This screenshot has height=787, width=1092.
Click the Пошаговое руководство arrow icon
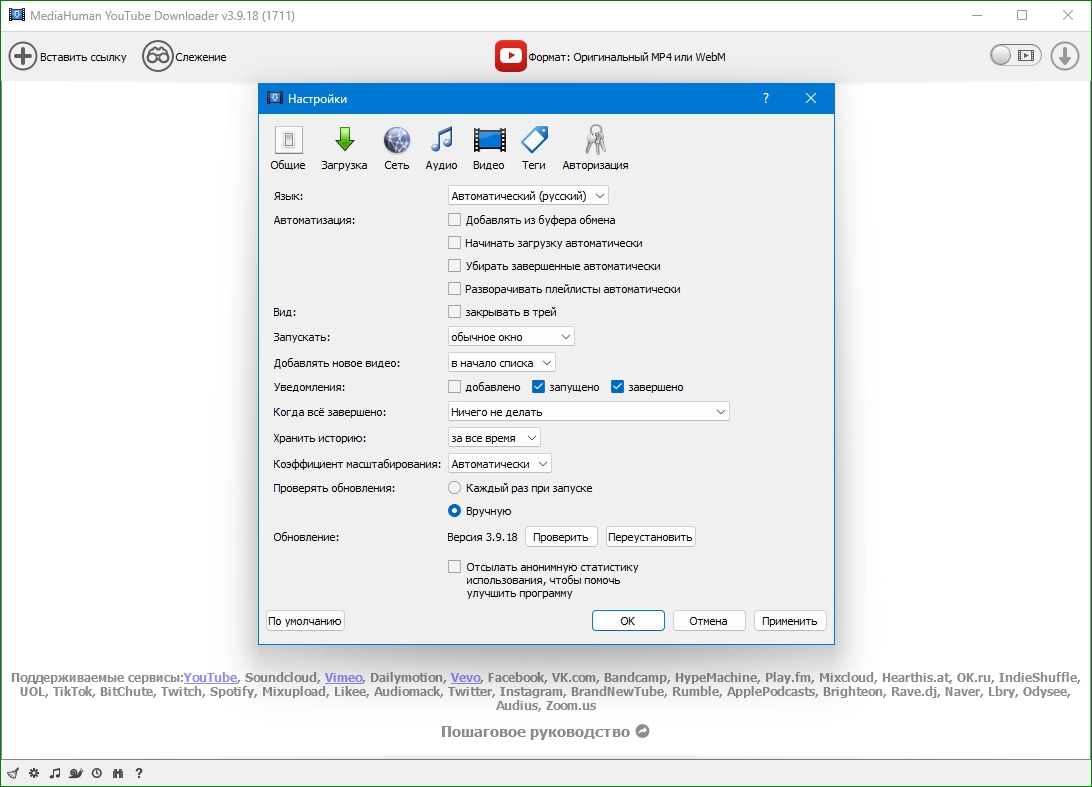643,731
